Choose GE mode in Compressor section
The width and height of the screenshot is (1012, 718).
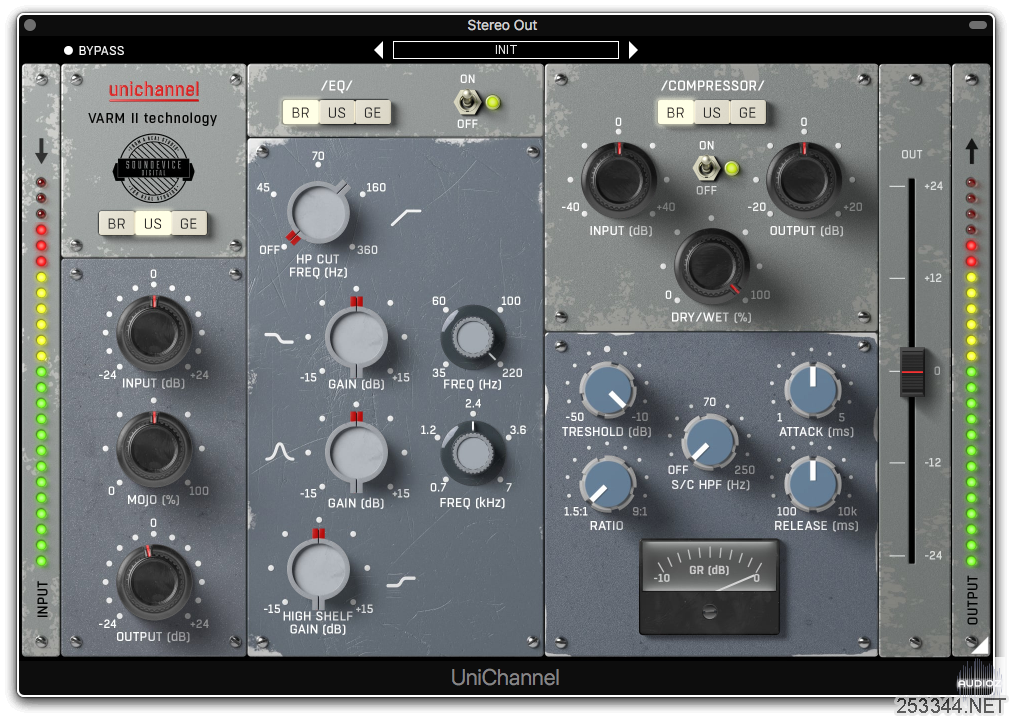click(747, 112)
